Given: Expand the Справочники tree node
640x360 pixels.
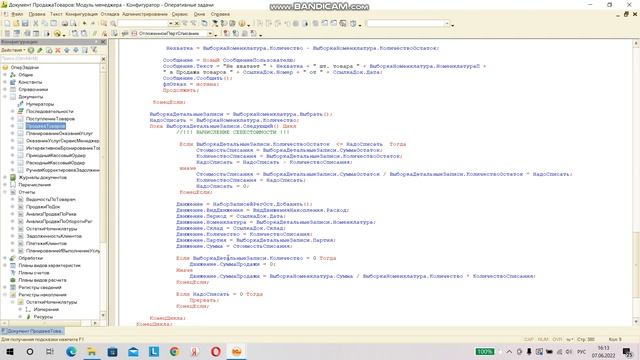Looking at the screenshot, I should tap(5, 89).
